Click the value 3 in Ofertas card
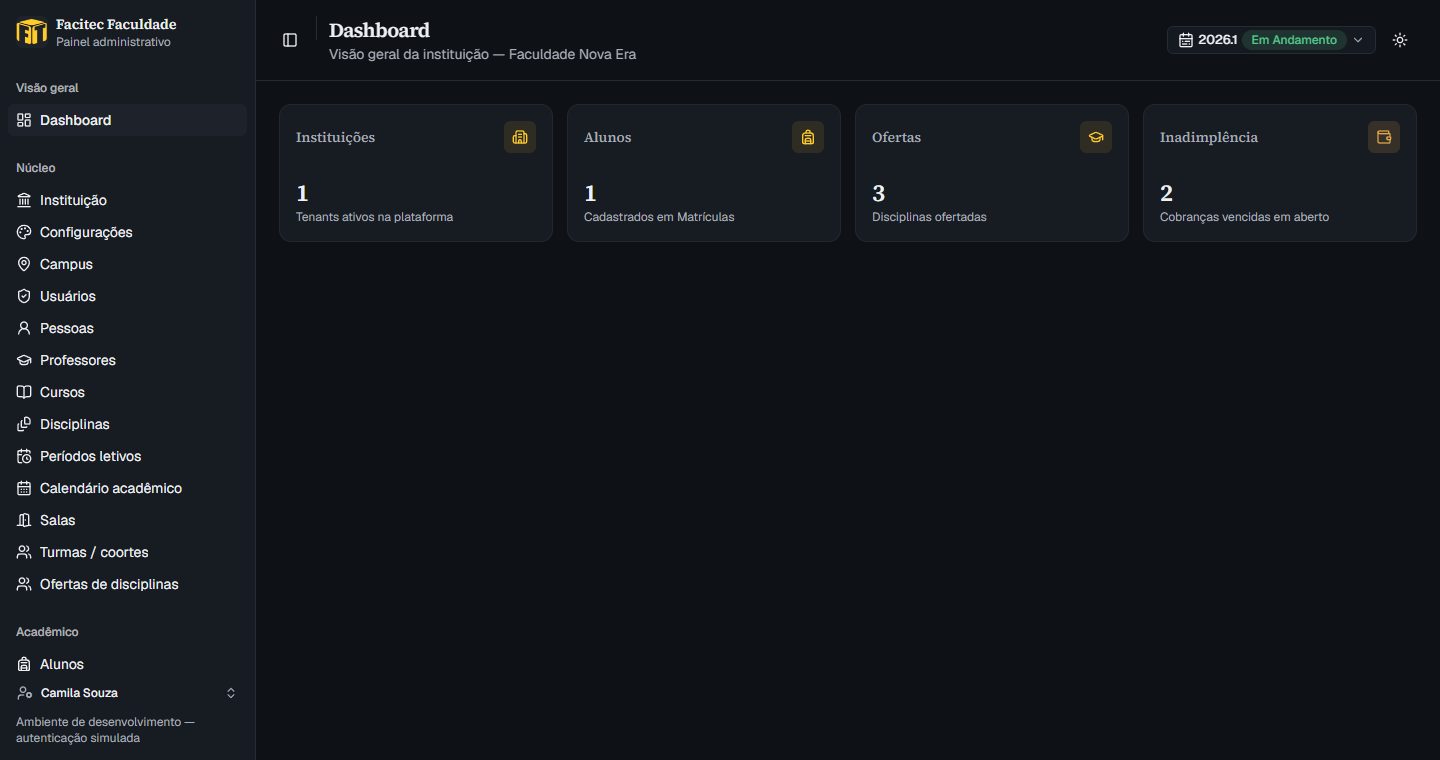The height and width of the screenshot is (760, 1440). pyautogui.click(x=878, y=193)
